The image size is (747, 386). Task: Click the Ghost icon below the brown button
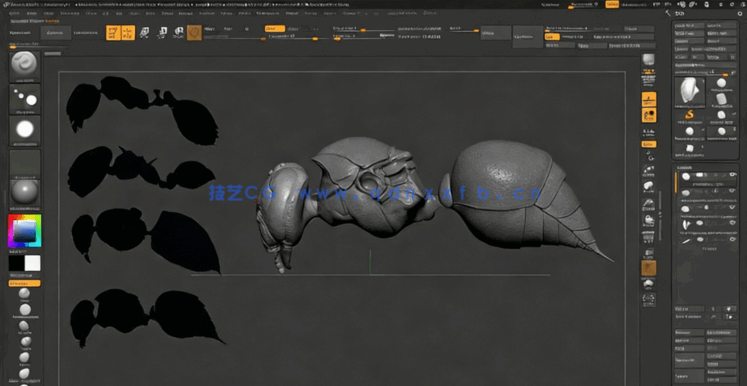[x=648, y=284]
